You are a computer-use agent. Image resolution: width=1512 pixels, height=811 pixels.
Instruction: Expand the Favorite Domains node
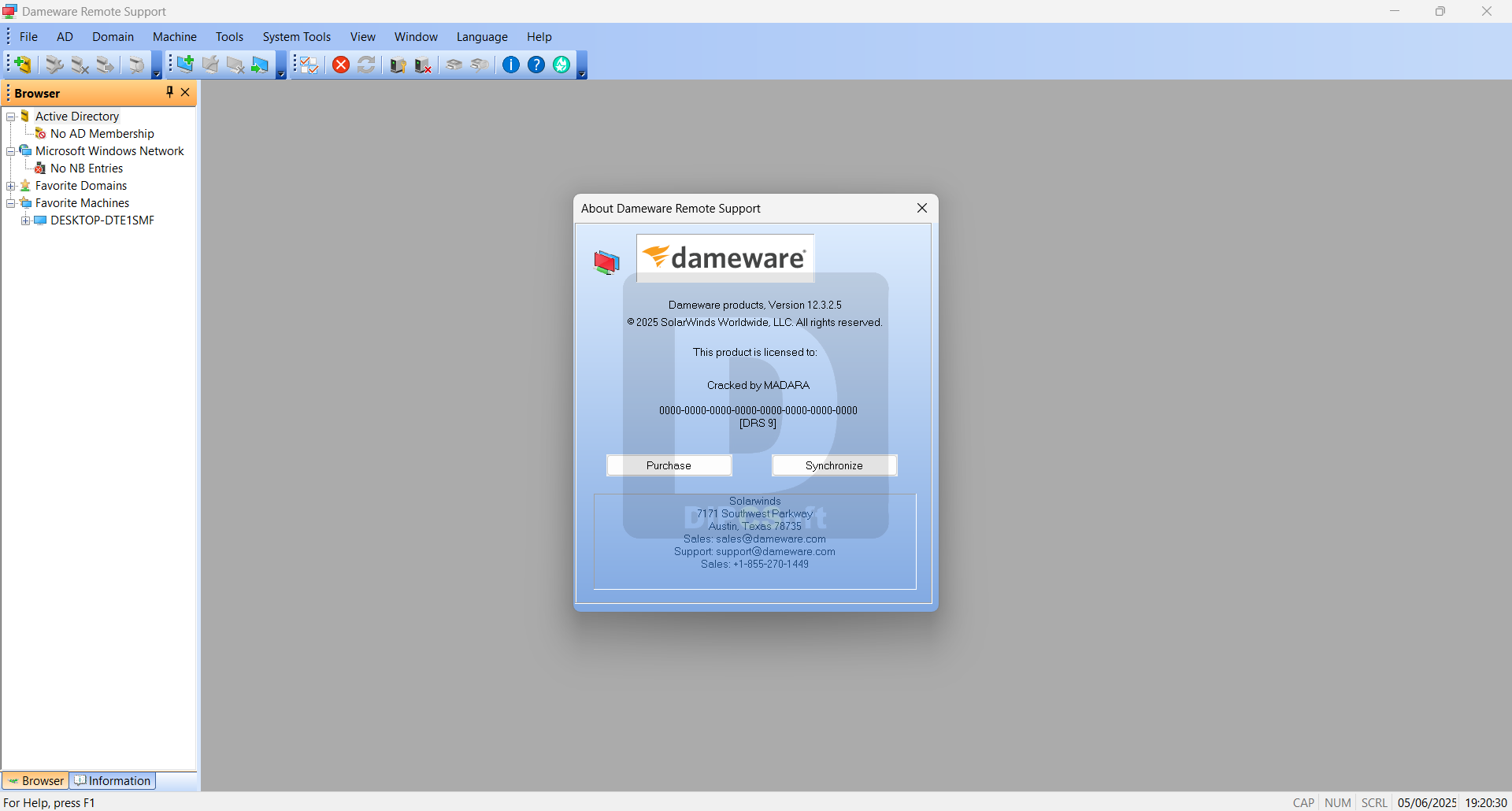point(11,186)
